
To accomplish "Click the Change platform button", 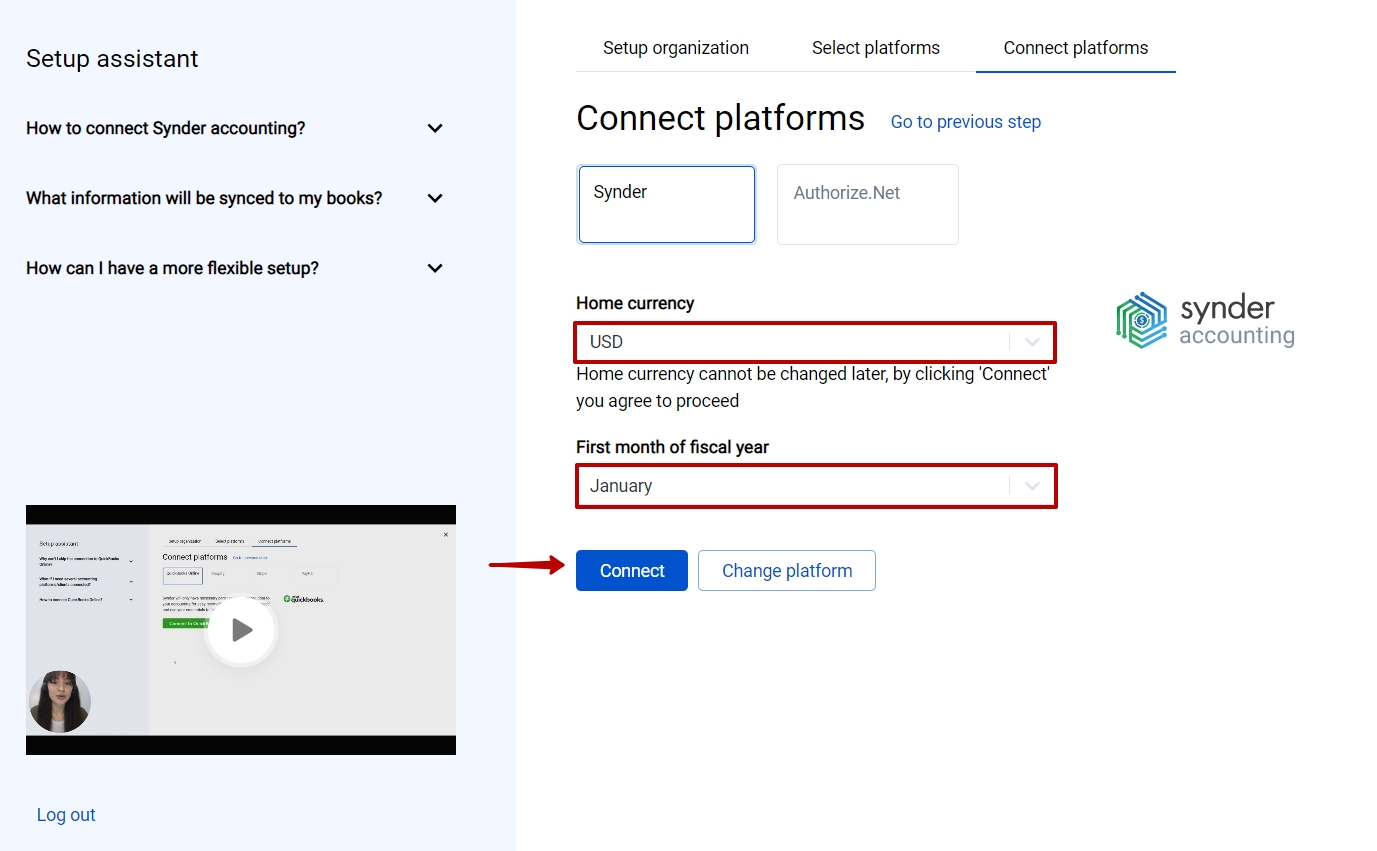I will click(x=787, y=571).
